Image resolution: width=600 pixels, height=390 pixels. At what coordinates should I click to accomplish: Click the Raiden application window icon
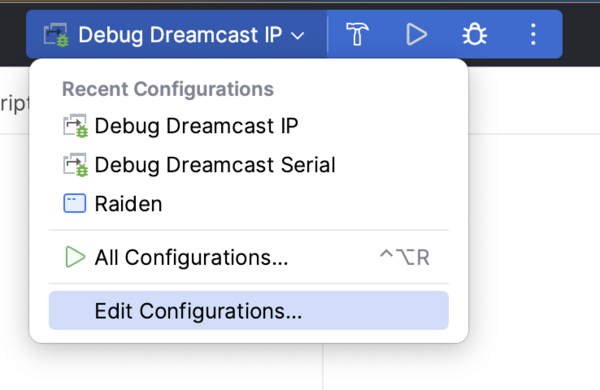[x=75, y=203]
